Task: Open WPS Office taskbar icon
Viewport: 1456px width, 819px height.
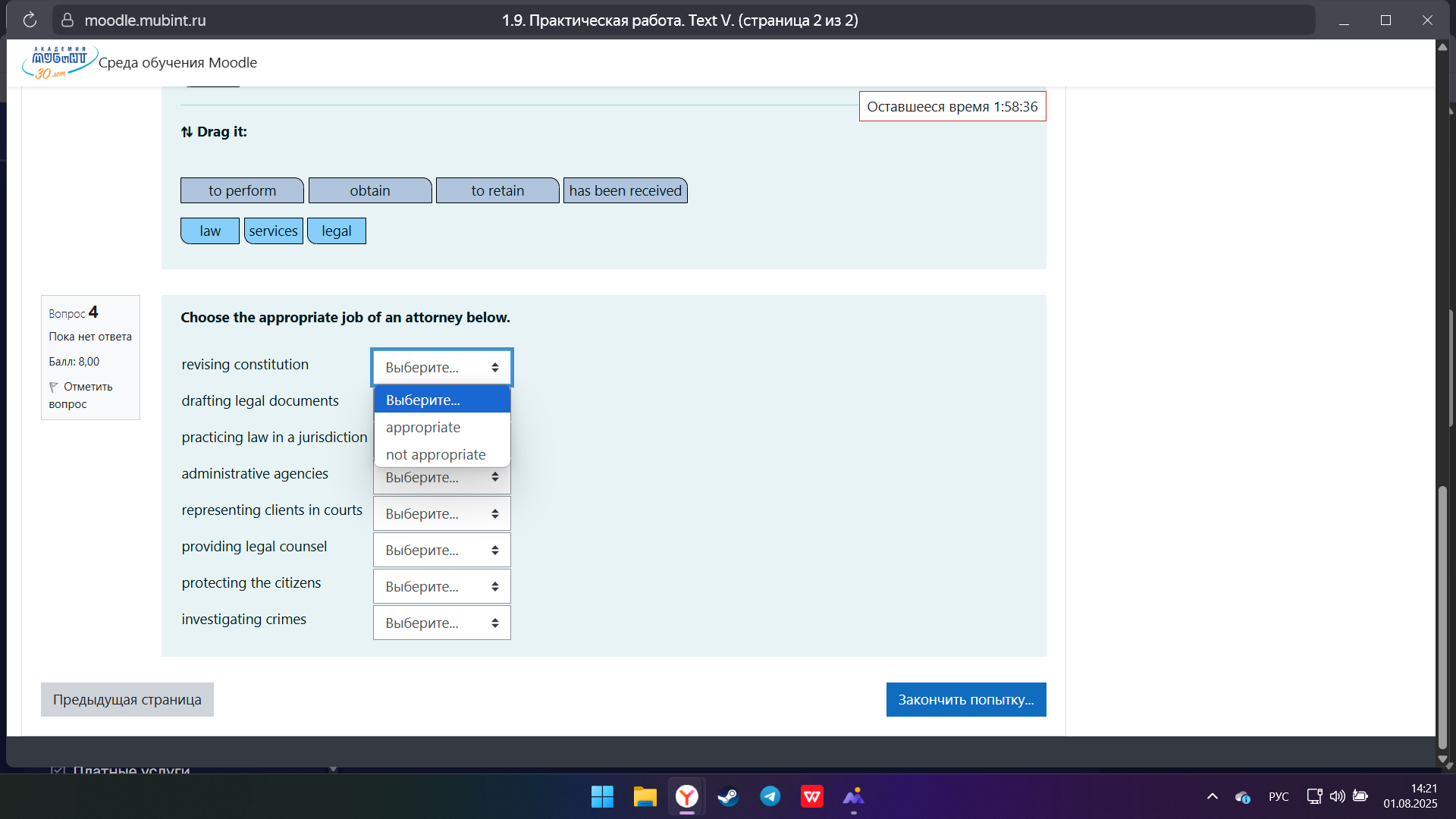Action: (x=812, y=796)
